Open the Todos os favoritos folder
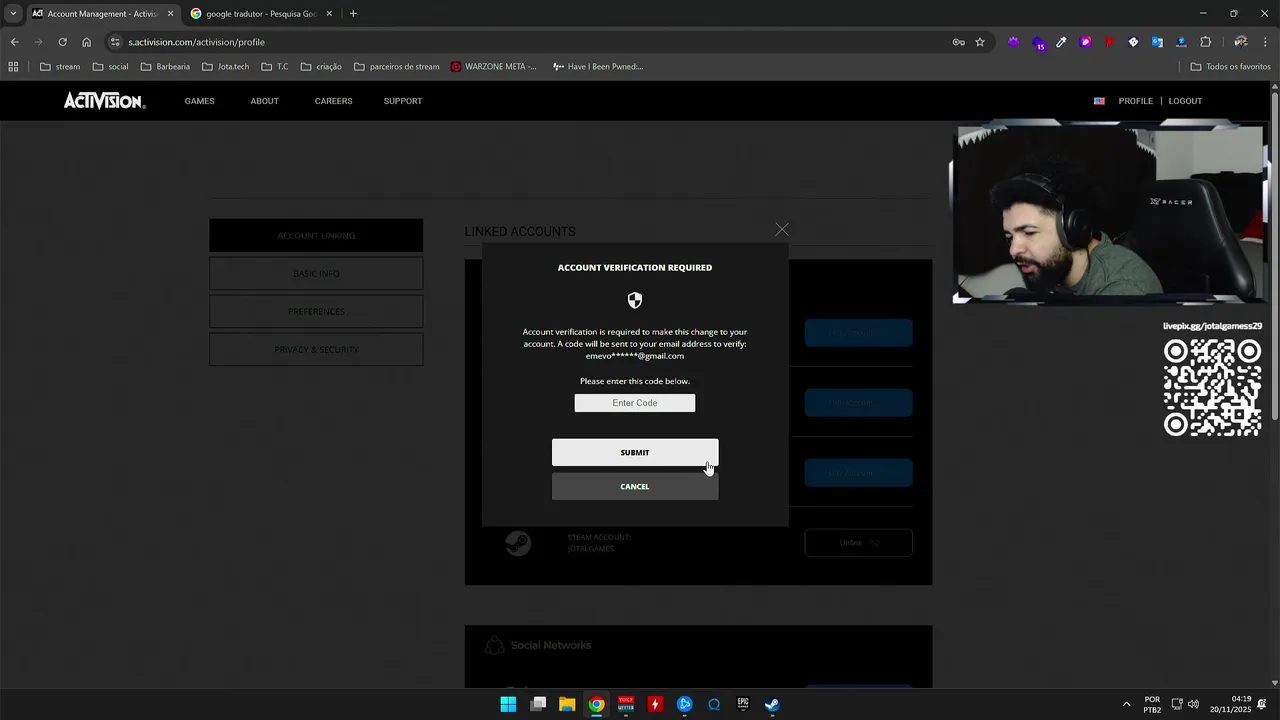Image resolution: width=1280 pixels, height=720 pixels. tap(1231, 67)
